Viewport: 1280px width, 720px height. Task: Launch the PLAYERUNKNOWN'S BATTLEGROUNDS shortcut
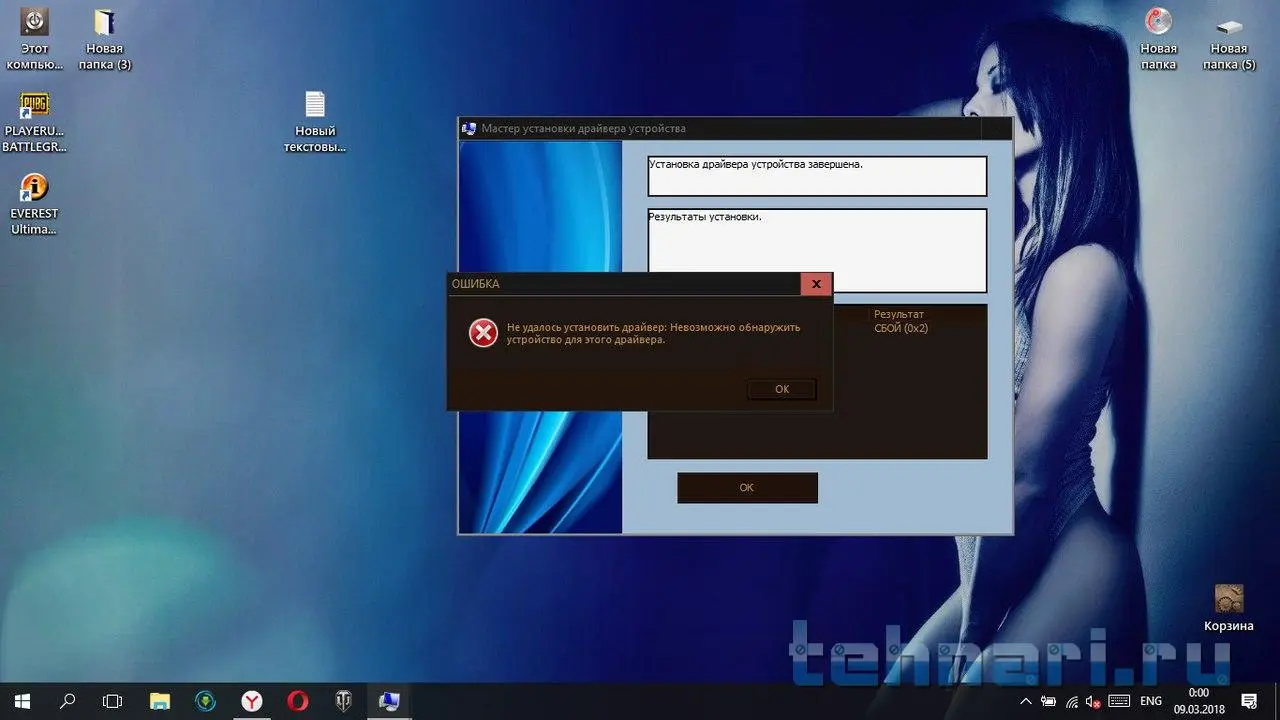coord(34,106)
